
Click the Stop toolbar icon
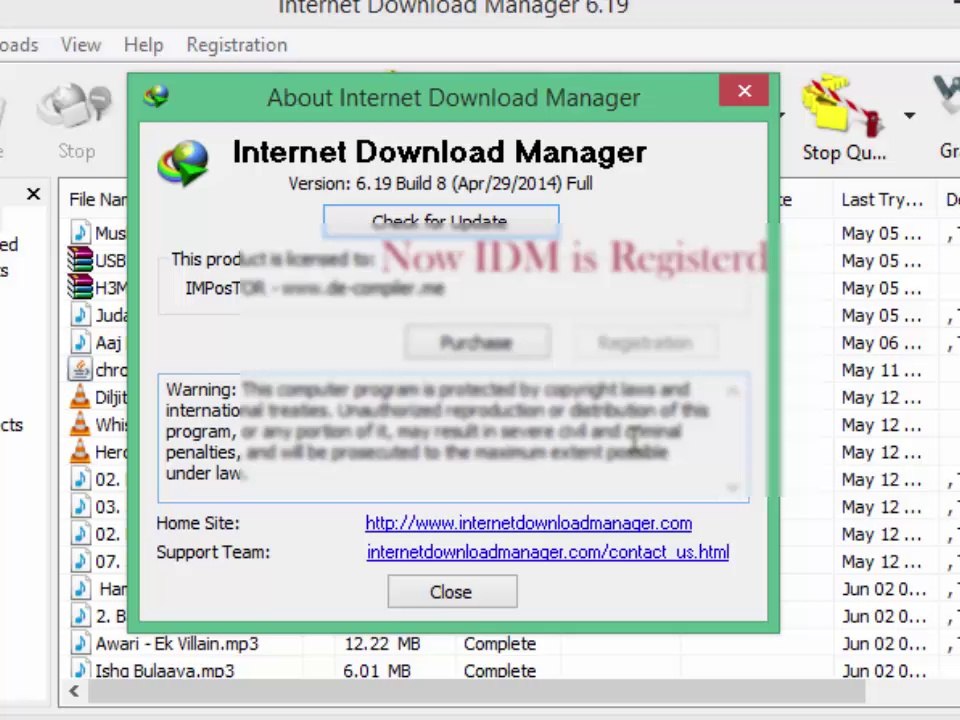[x=75, y=122]
